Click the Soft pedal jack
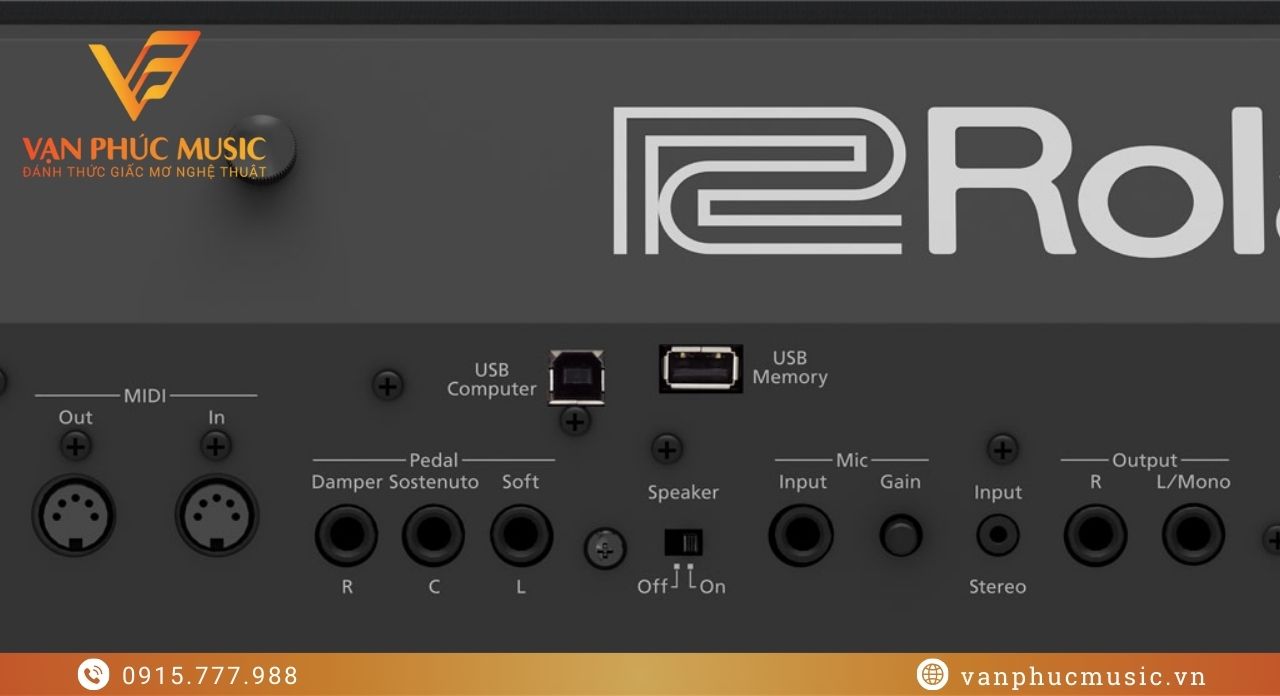 click(x=521, y=535)
